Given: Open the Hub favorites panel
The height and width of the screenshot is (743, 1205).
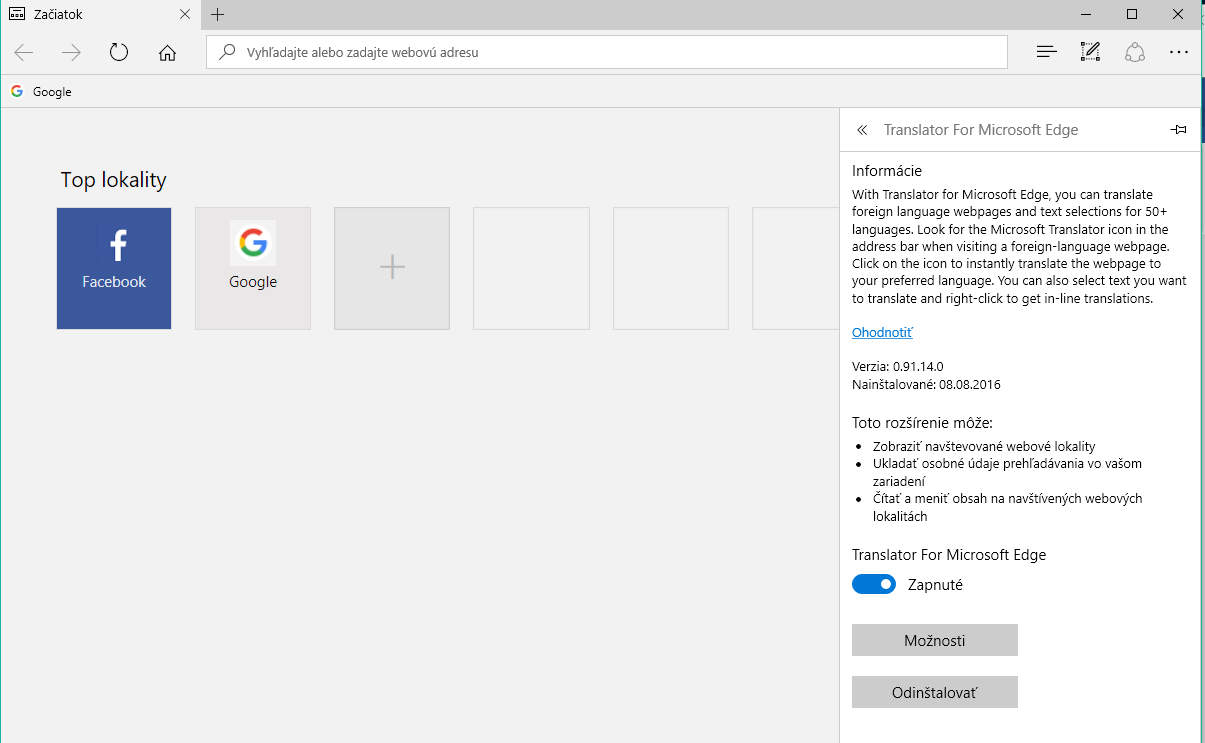Looking at the screenshot, I should (x=1046, y=52).
